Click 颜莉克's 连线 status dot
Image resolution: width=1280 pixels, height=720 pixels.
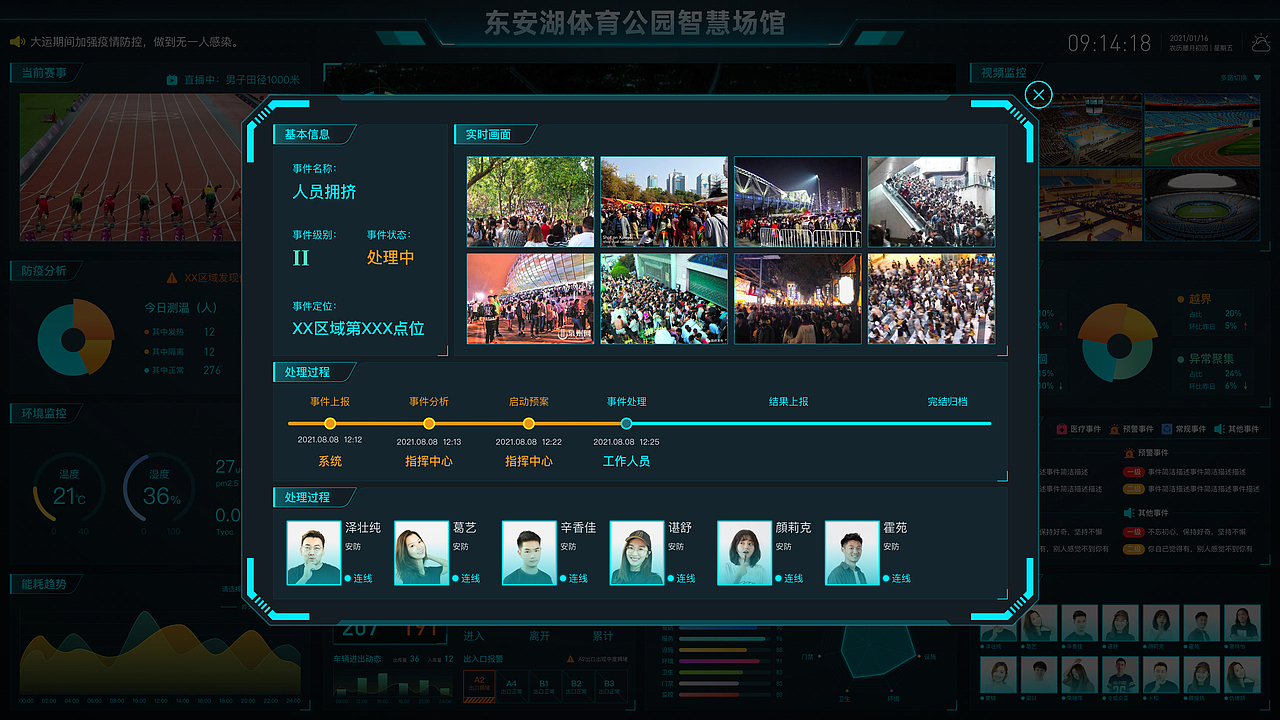(779, 578)
